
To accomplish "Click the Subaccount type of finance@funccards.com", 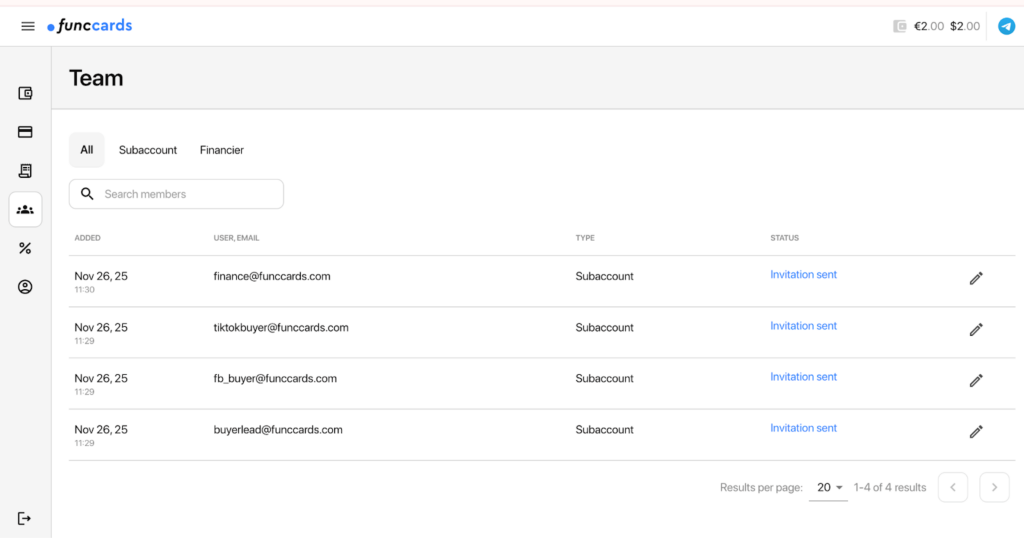I will 604,276.
